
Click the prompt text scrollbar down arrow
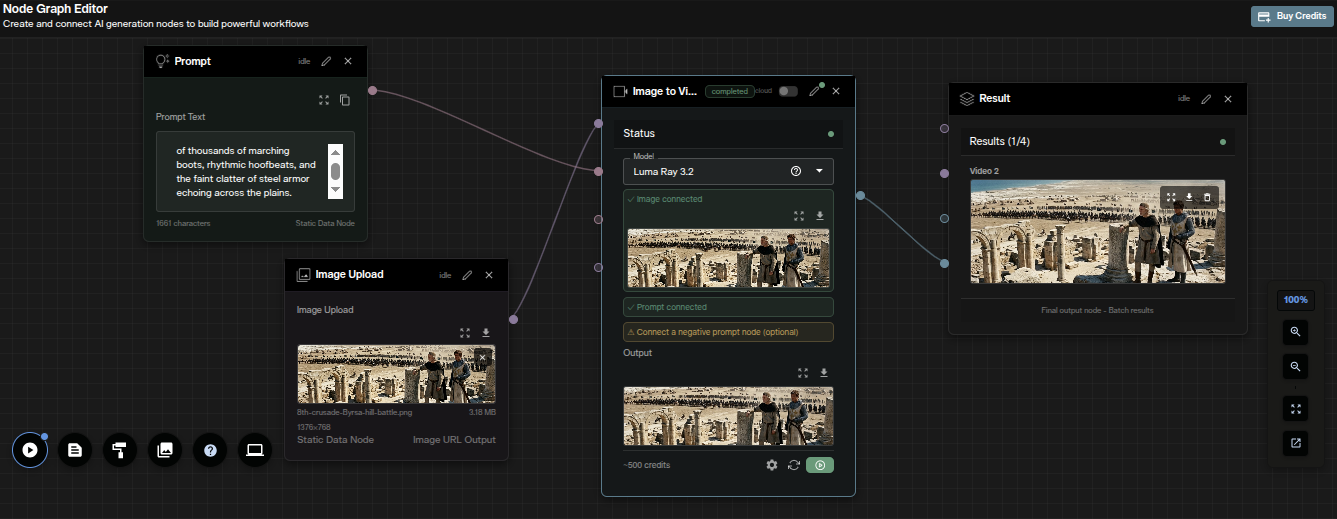coord(336,189)
